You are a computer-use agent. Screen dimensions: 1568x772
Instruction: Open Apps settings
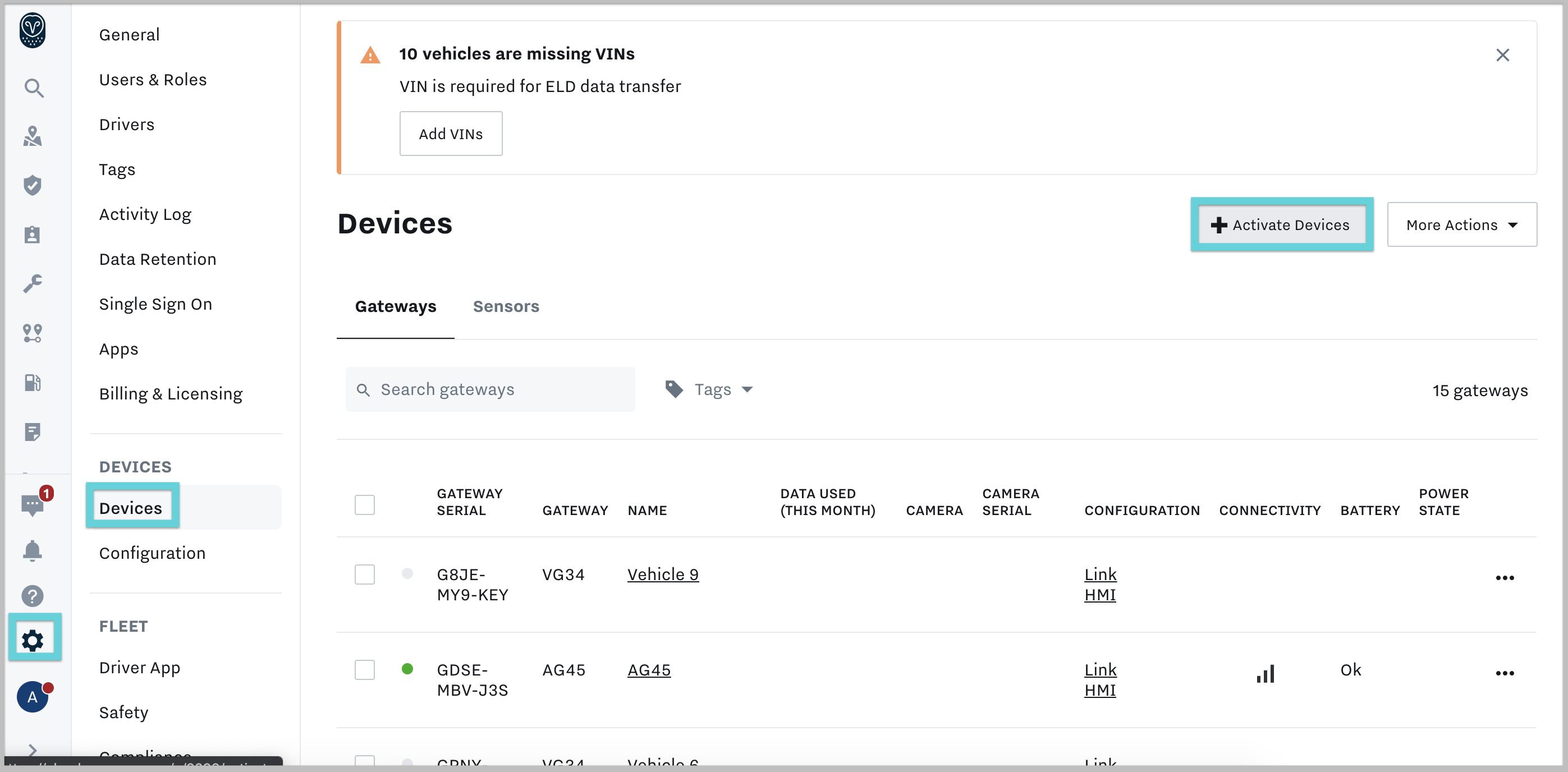[119, 349]
